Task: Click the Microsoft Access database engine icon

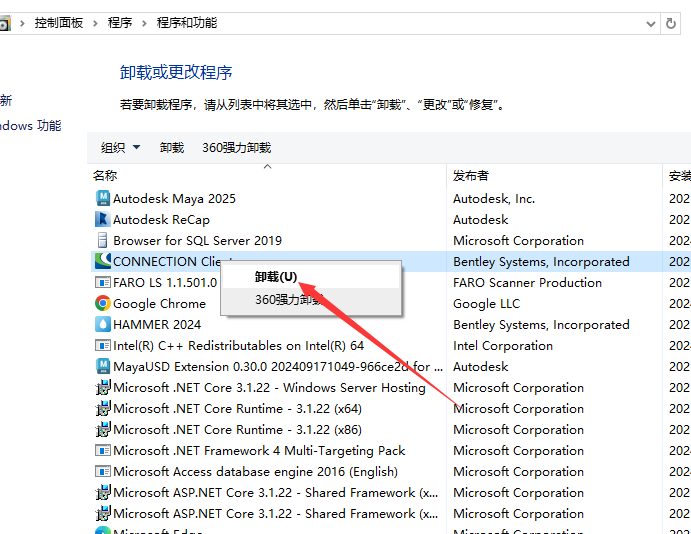Action: click(x=103, y=471)
